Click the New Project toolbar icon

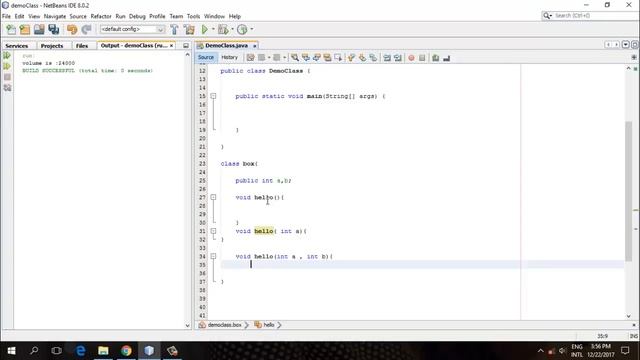point(25,29)
